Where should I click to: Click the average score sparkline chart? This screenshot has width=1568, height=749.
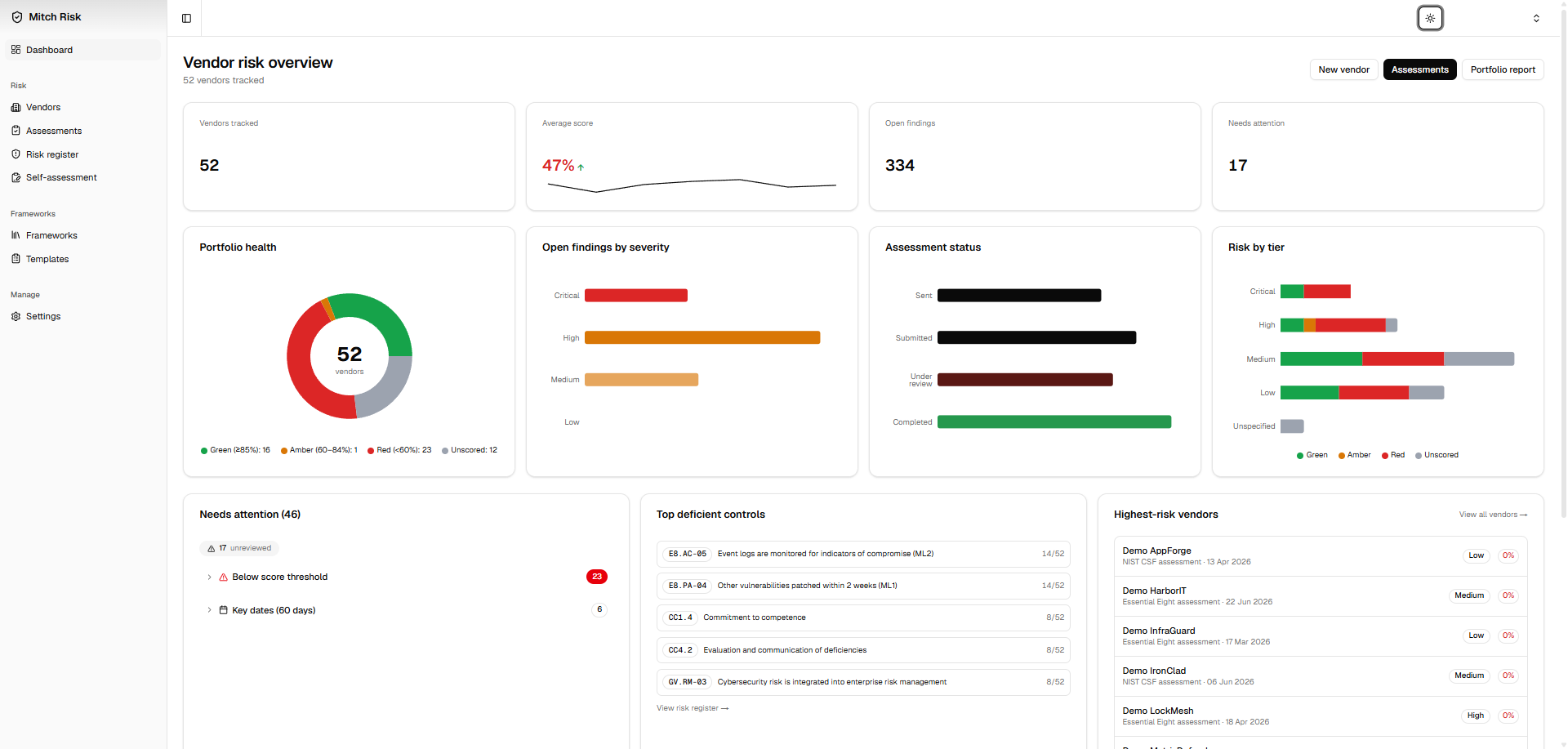coord(692,185)
